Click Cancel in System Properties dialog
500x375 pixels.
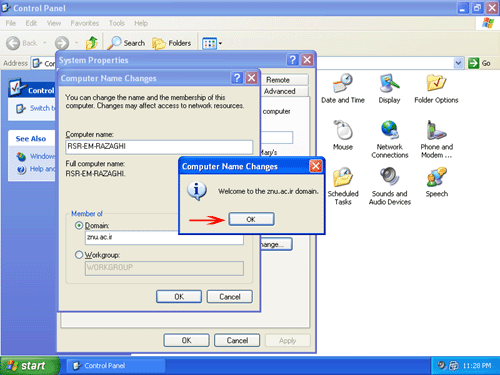click(x=237, y=340)
